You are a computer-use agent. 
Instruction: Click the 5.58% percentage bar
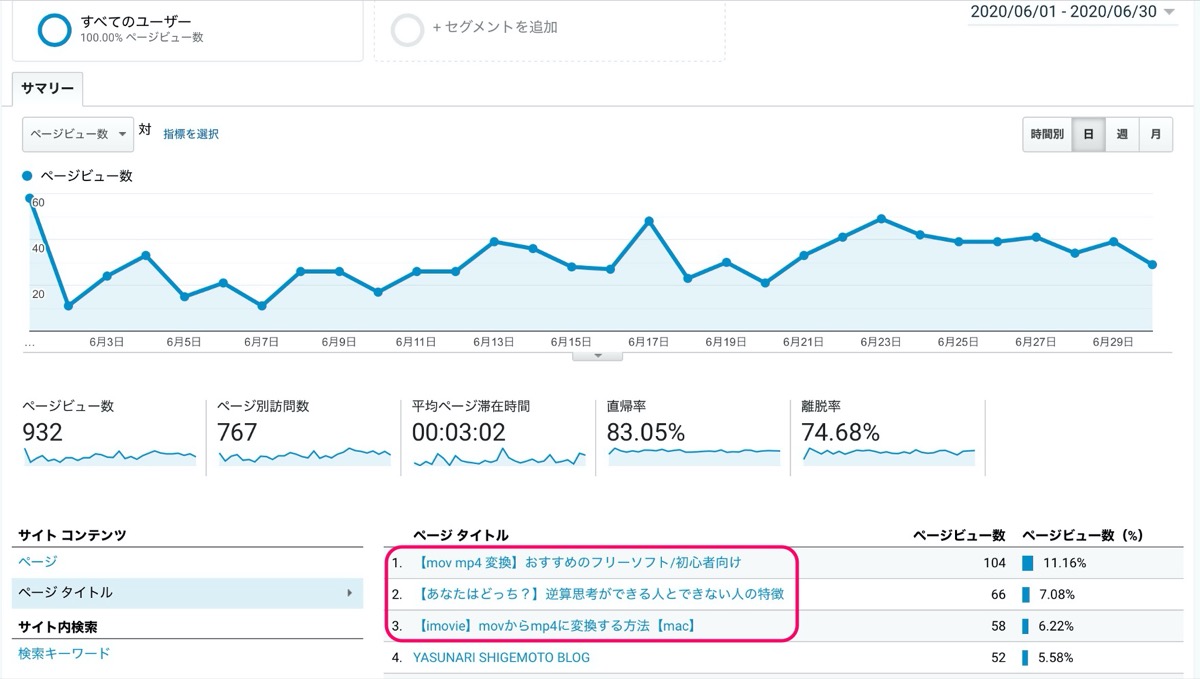point(1026,658)
